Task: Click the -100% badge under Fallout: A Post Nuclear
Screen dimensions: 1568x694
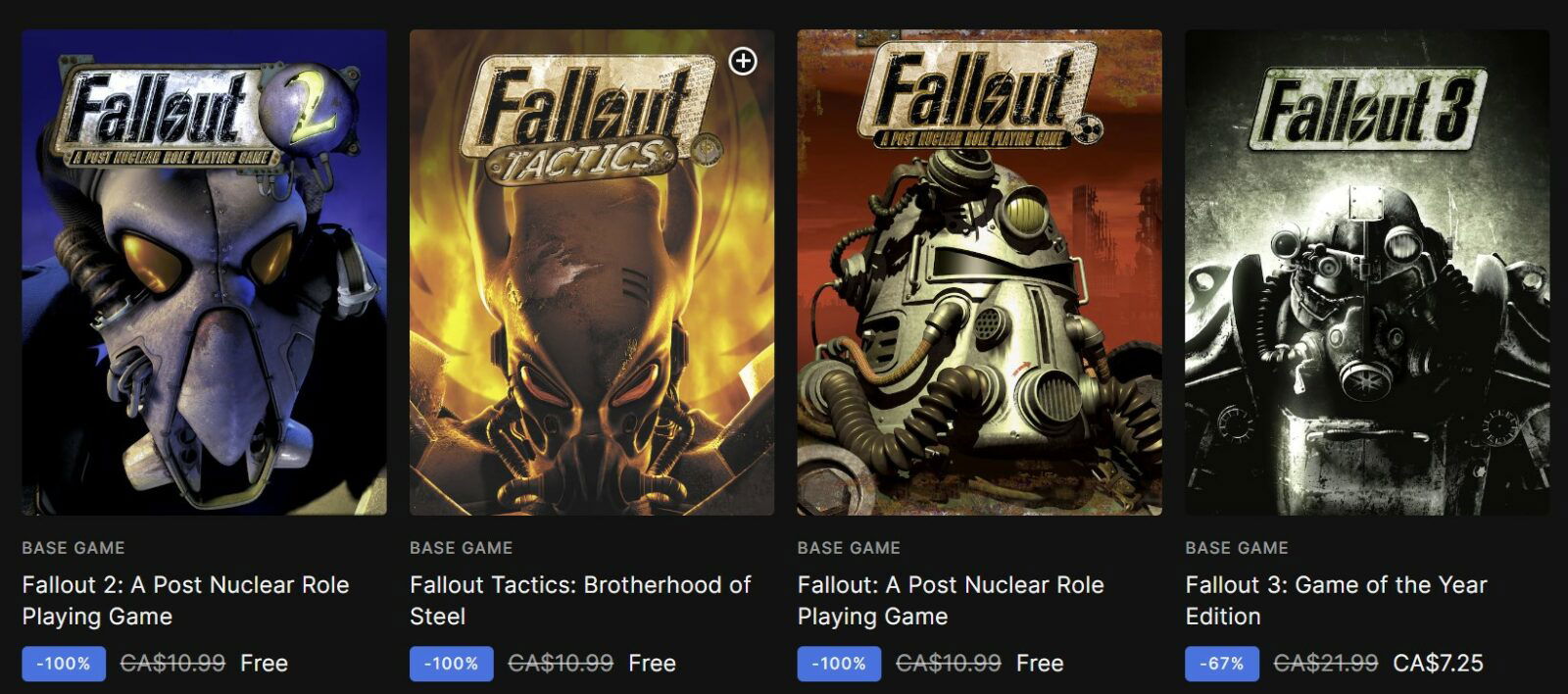Action: pos(837,663)
